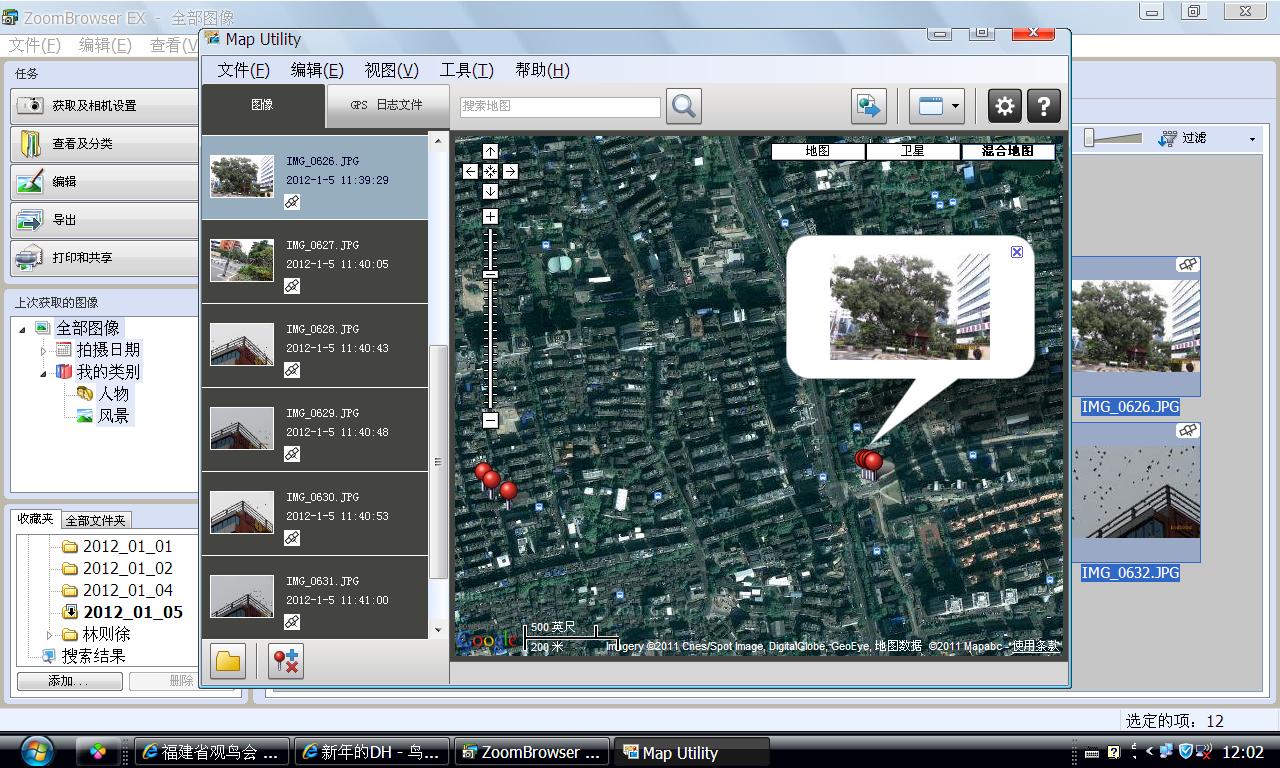Click 获取及相机设置 in ZoomBrowser task panel
Image resolution: width=1280 pixels, height=768 pixels.
(x=106, y=105)
